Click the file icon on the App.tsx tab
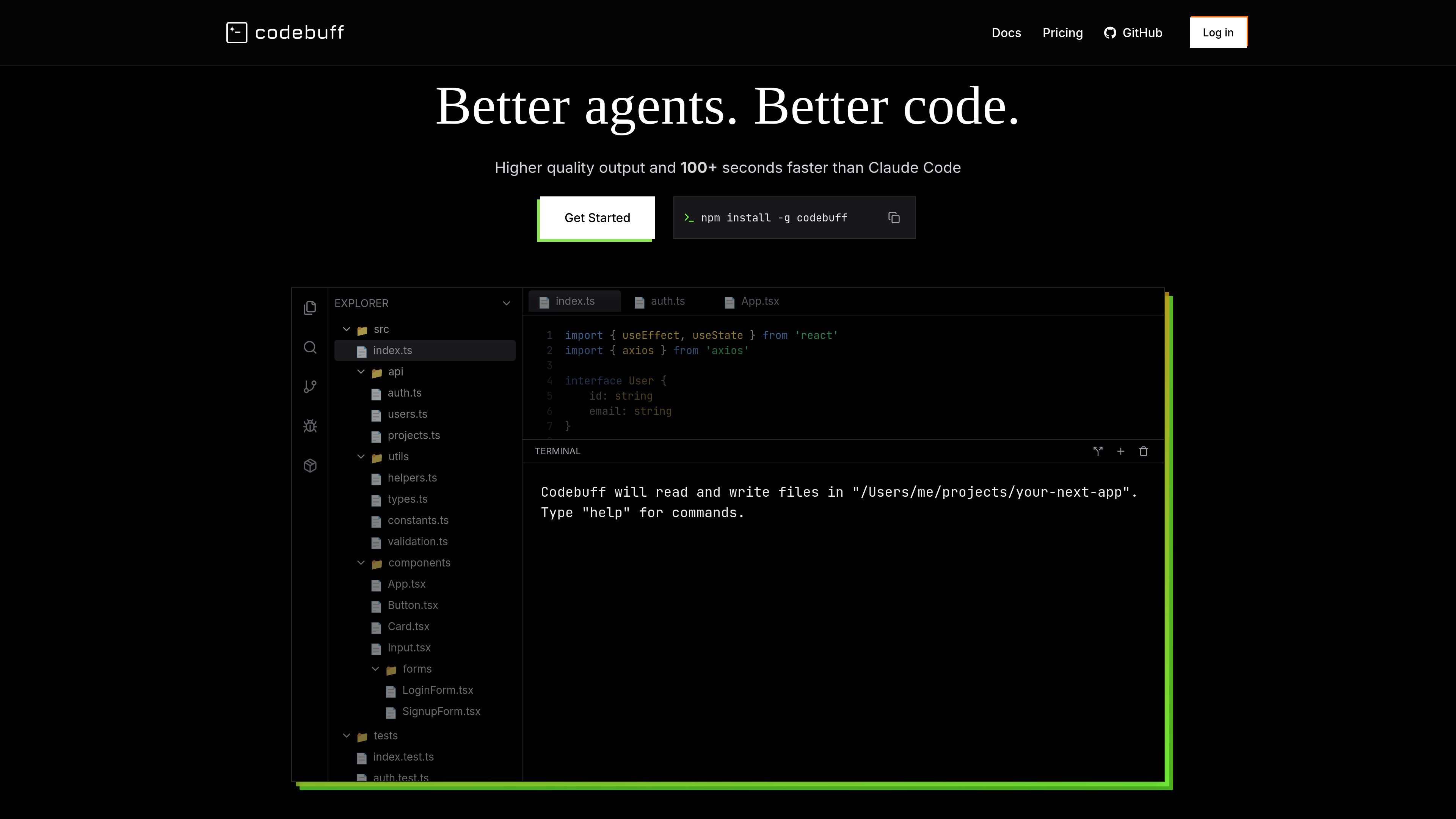Screen dimensions: 1456x819 pyautogui.click(x=730, y=303)
